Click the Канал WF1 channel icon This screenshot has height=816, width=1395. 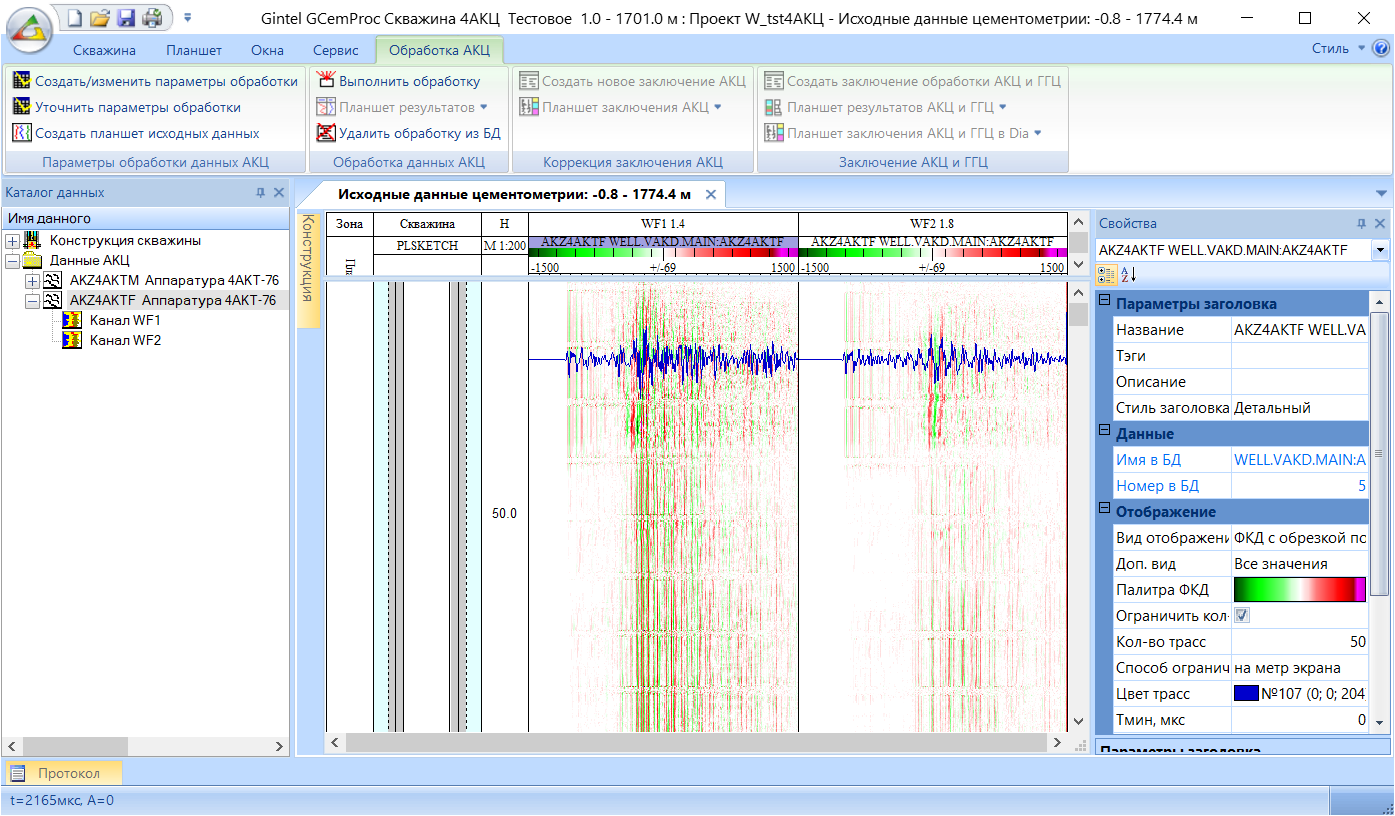tap(72, 320)
